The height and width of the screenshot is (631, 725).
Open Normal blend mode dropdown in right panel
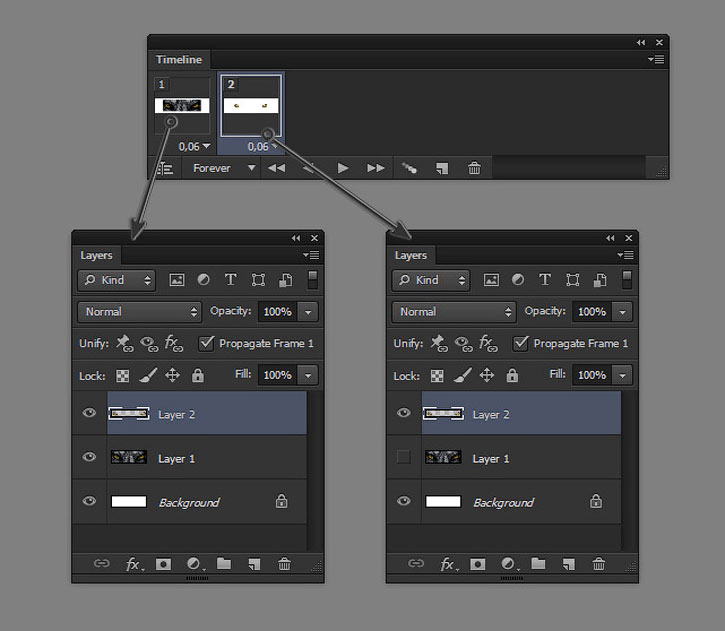click(454, 312)
